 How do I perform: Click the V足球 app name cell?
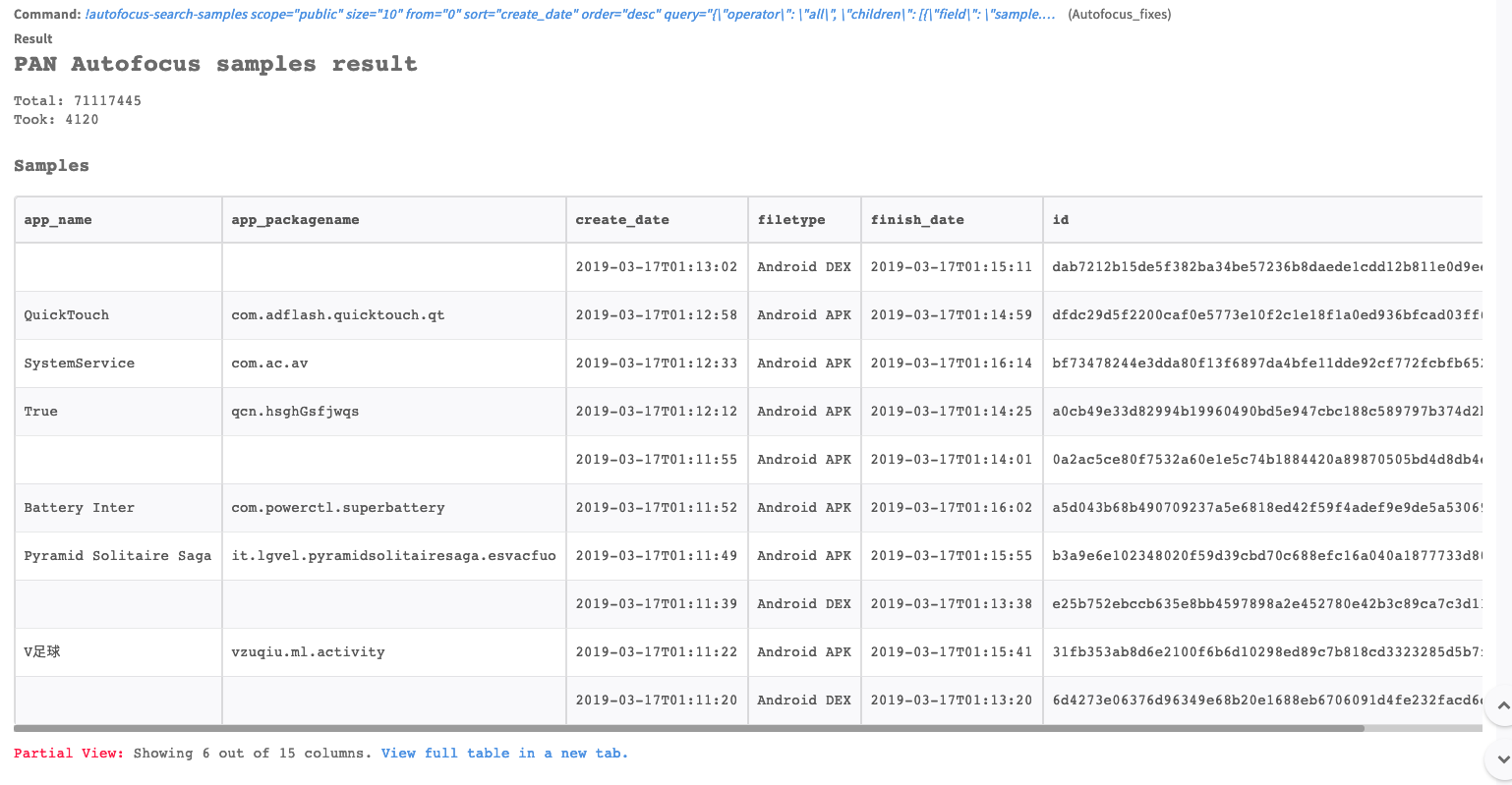[40, 651]
